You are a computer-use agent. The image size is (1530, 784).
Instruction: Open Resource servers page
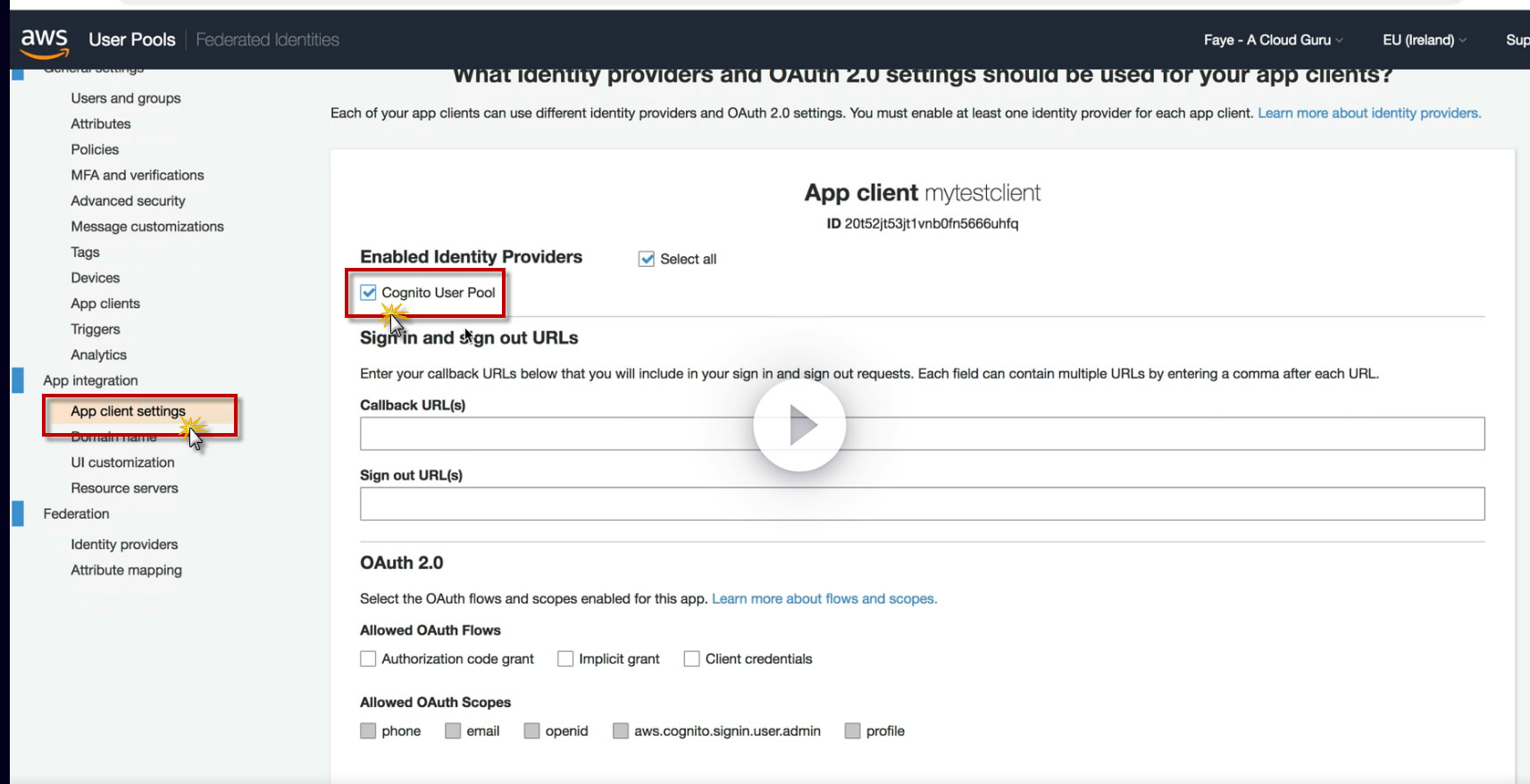click(x=125, y=488)
